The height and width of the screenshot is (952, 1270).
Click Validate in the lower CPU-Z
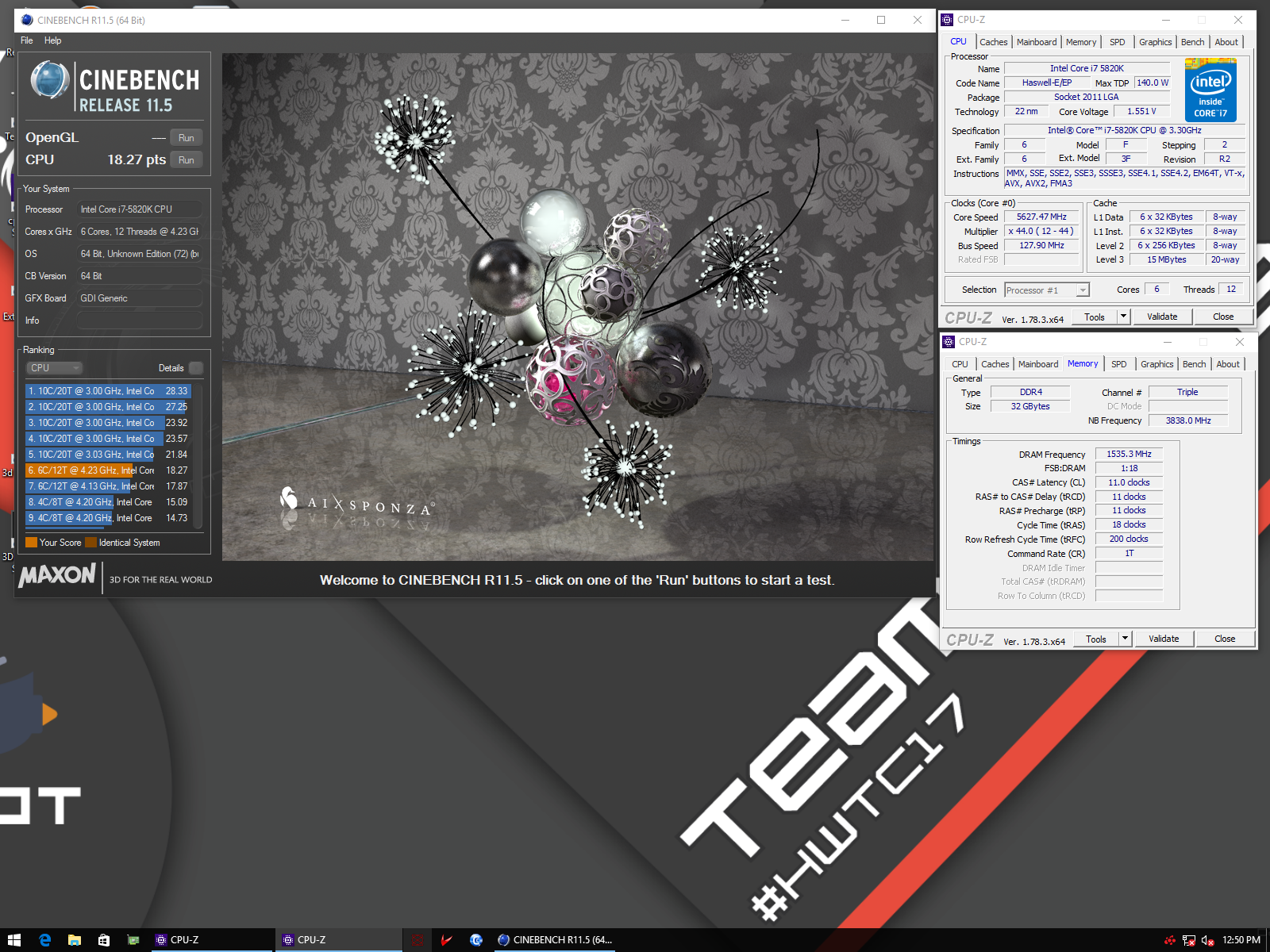click(1164, 639)
